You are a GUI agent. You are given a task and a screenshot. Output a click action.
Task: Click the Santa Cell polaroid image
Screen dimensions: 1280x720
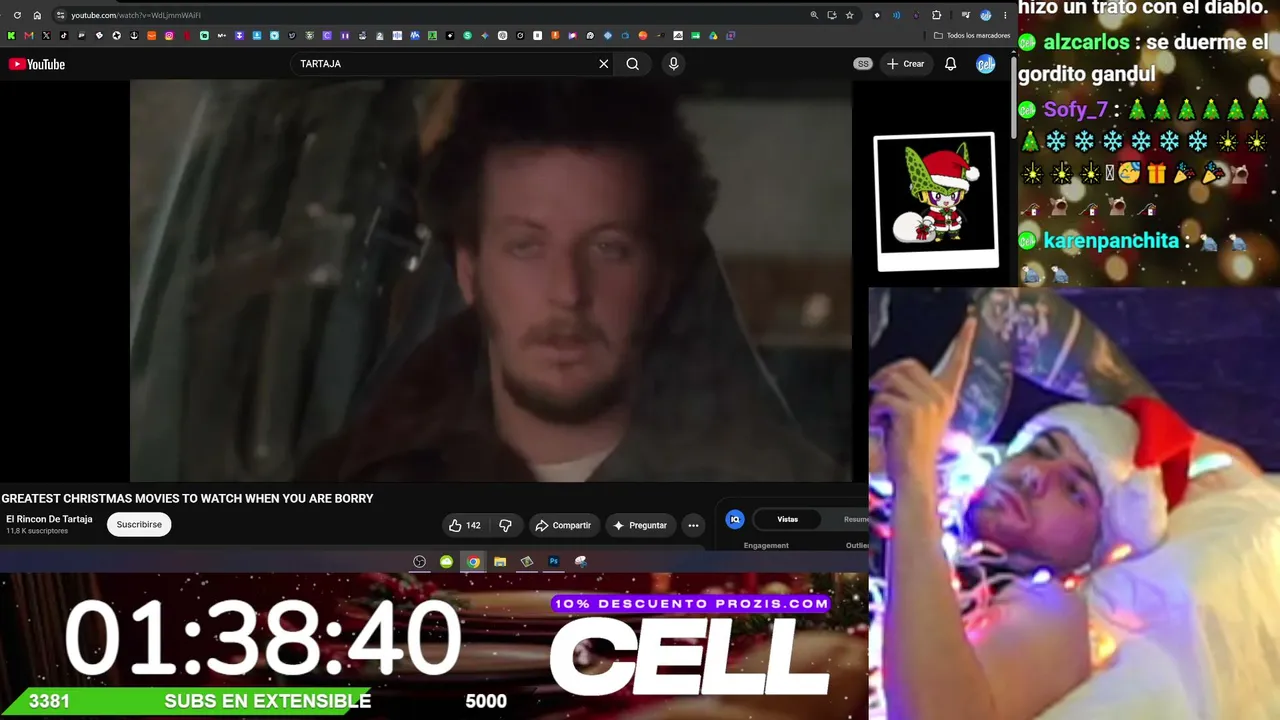(936, 201)
